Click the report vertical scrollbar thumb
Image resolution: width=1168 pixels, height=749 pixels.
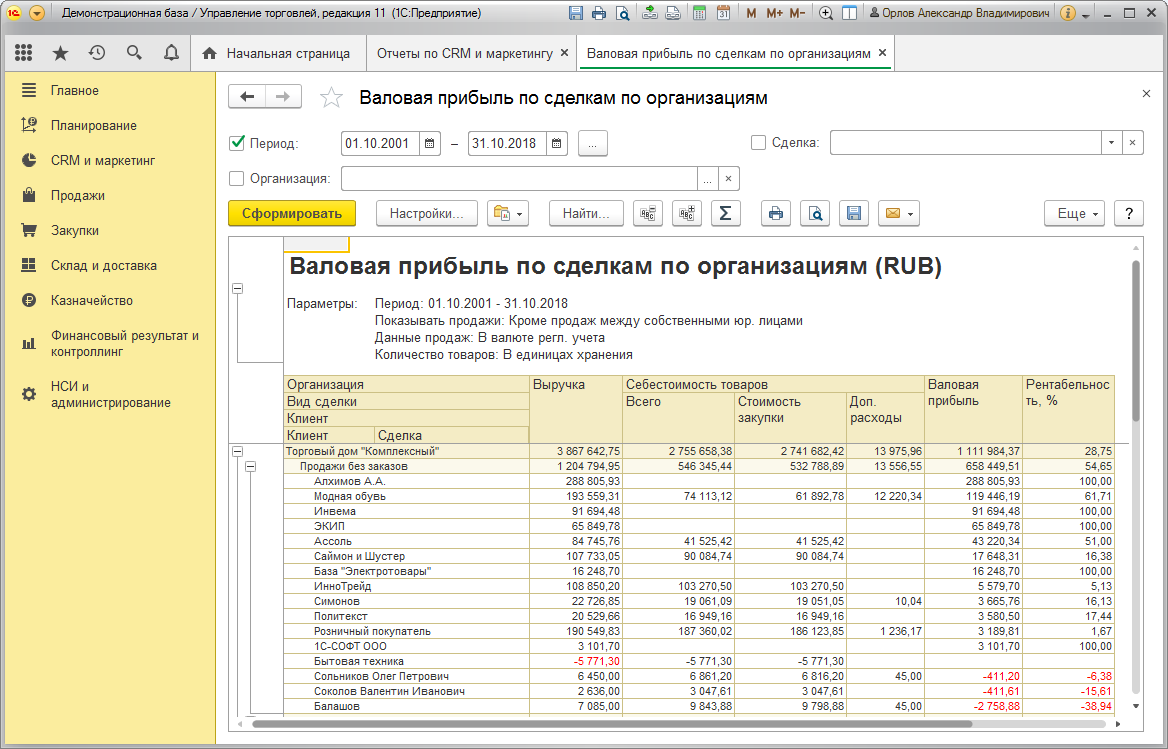coord(1135,341)
